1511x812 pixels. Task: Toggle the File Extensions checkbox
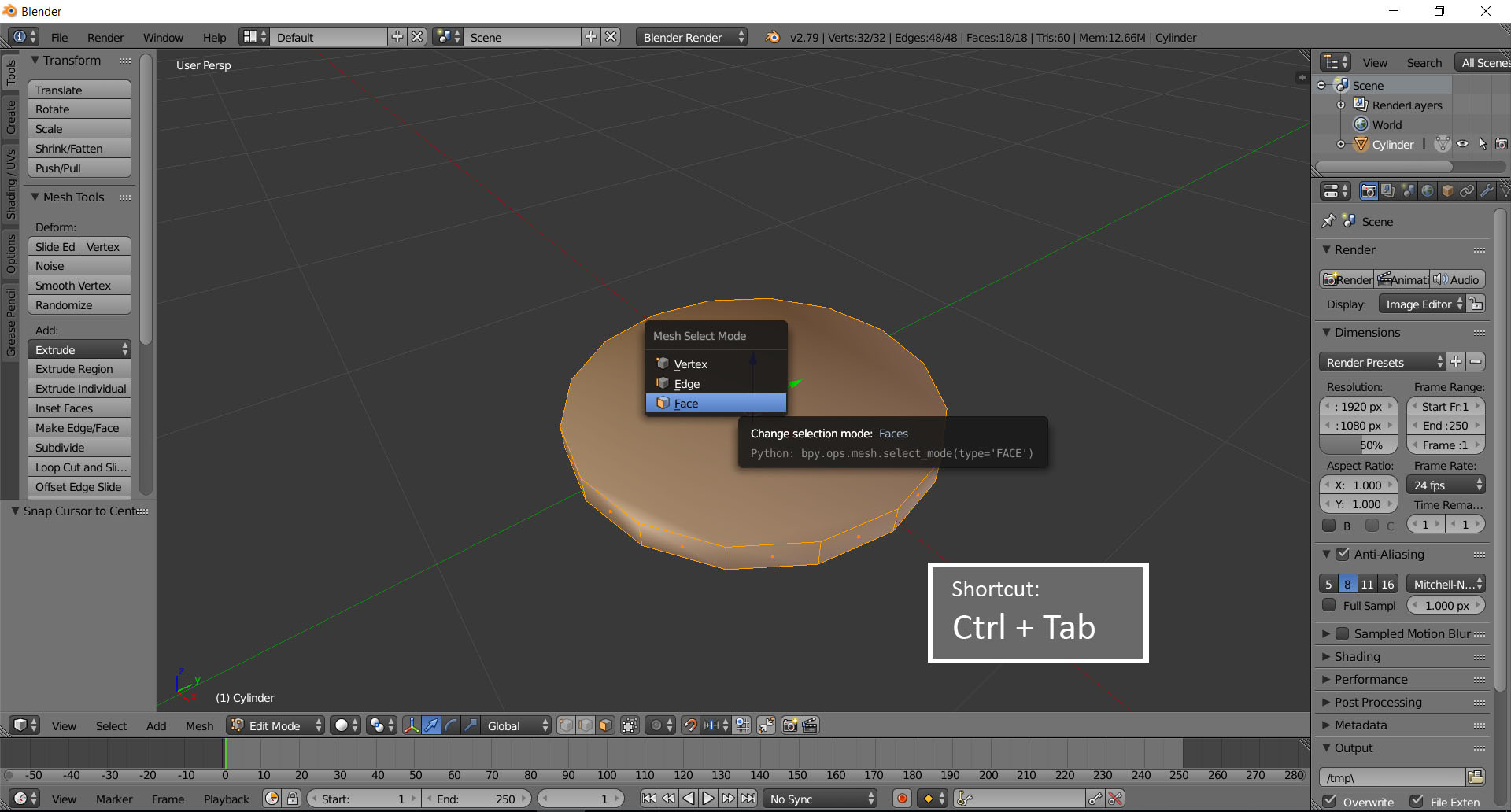point(1417,801)
